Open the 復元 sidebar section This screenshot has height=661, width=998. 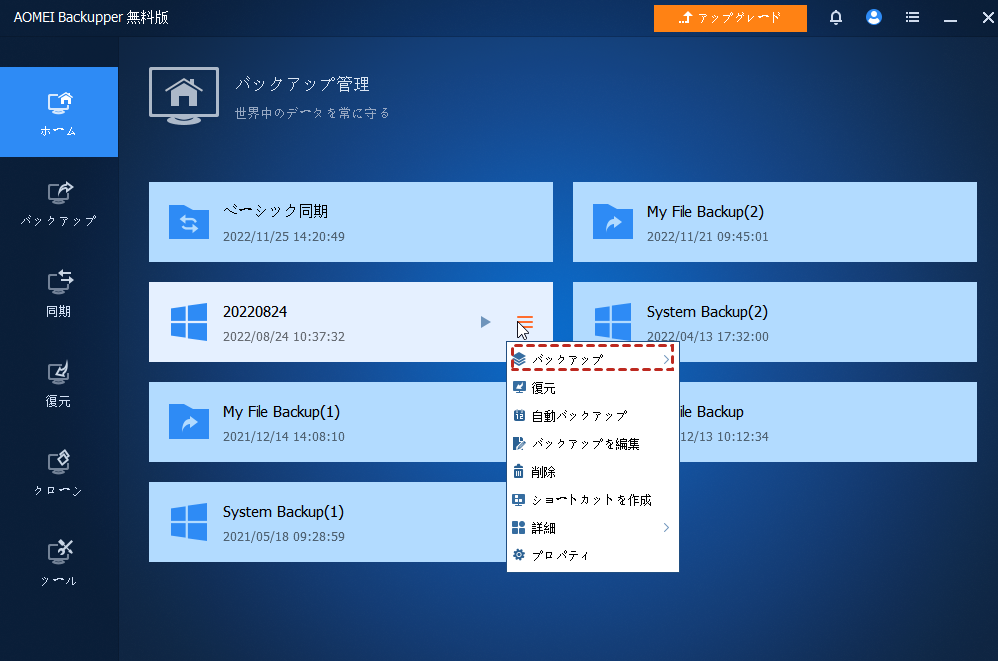[59, 384]
